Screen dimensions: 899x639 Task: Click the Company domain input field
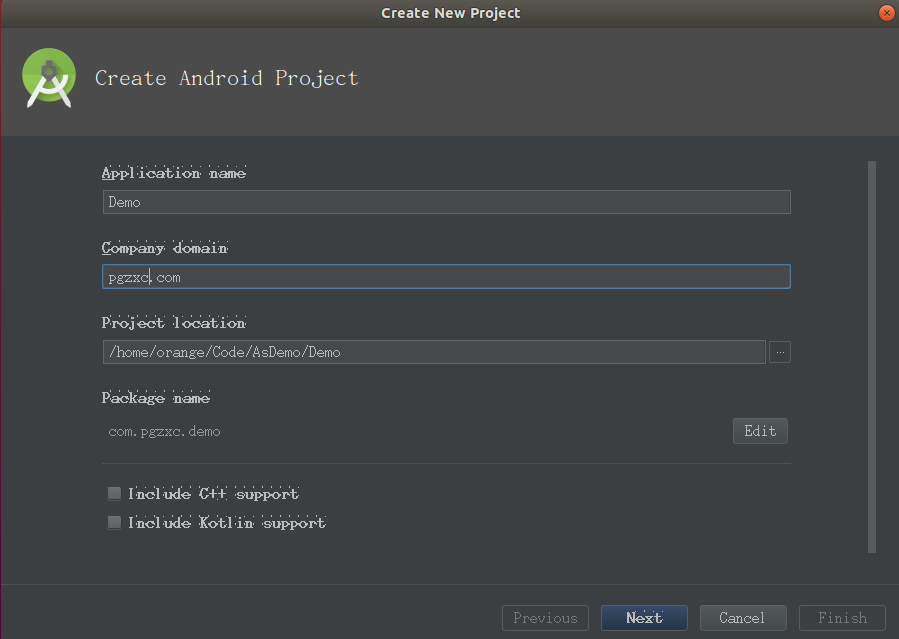447,277
